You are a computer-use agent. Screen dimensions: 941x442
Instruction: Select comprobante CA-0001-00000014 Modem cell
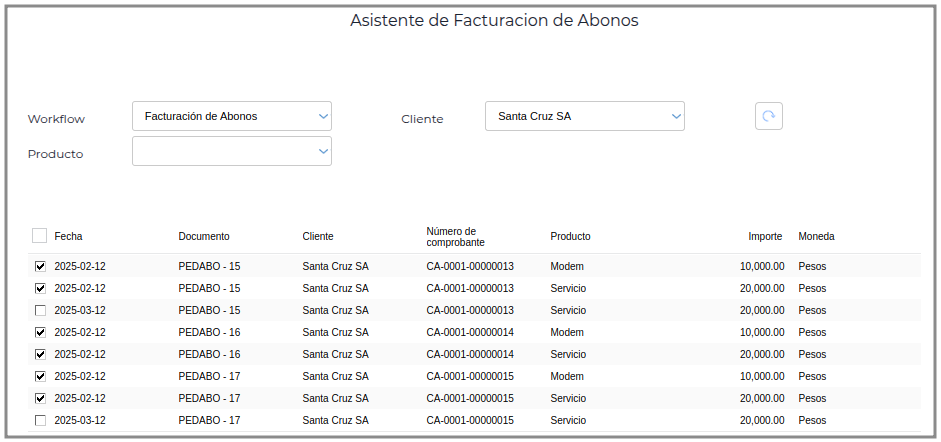(x=470, y=333)
